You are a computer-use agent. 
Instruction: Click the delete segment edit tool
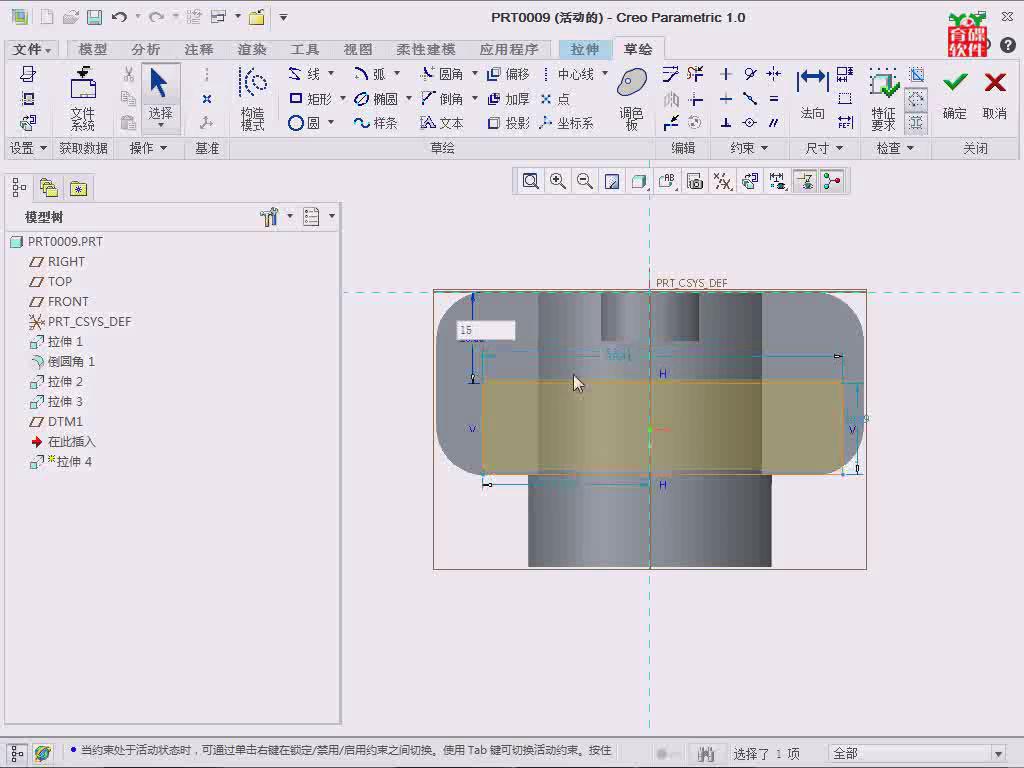click(x=695, y=74)
